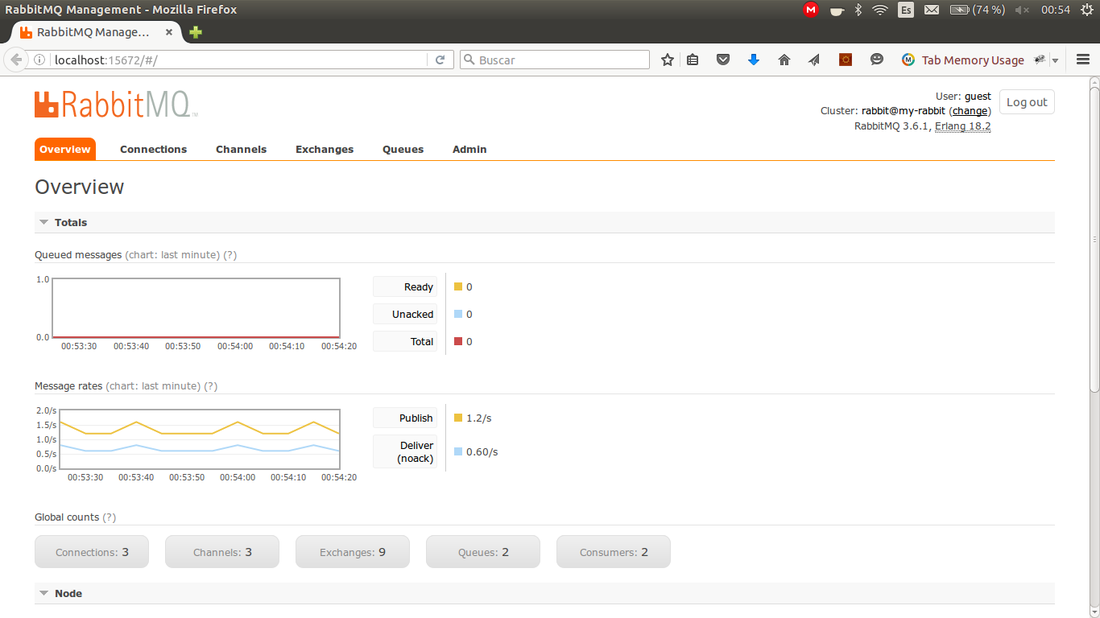Open the Wi-Fi network indicator
Viewport: 1100px width, 618px height.
(880, 10)
